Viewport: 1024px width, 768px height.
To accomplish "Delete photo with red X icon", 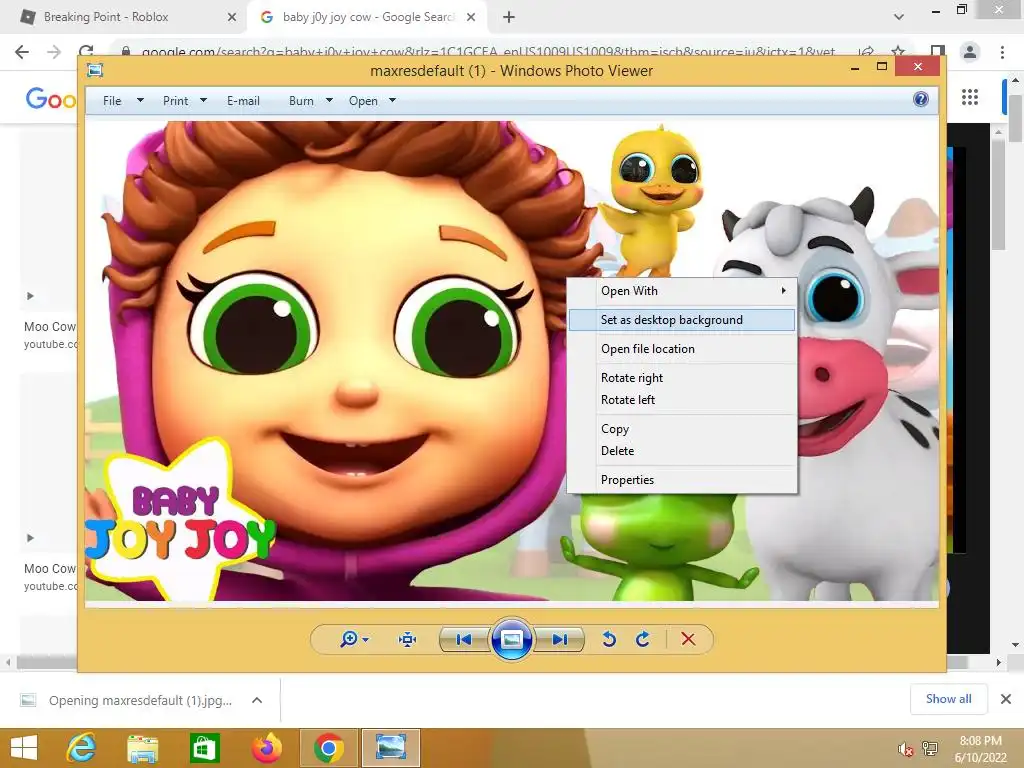I will (x=688, y=639).
